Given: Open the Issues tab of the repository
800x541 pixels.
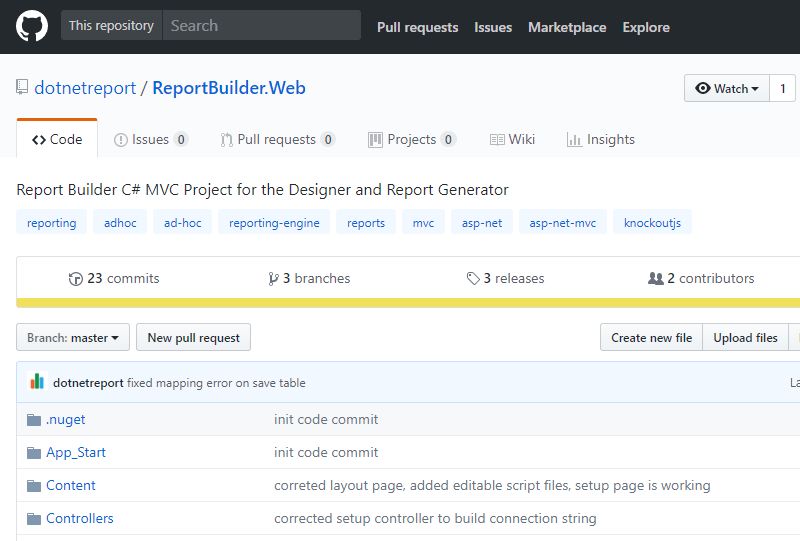Looking at the screenshot, I should click(151, 139).
